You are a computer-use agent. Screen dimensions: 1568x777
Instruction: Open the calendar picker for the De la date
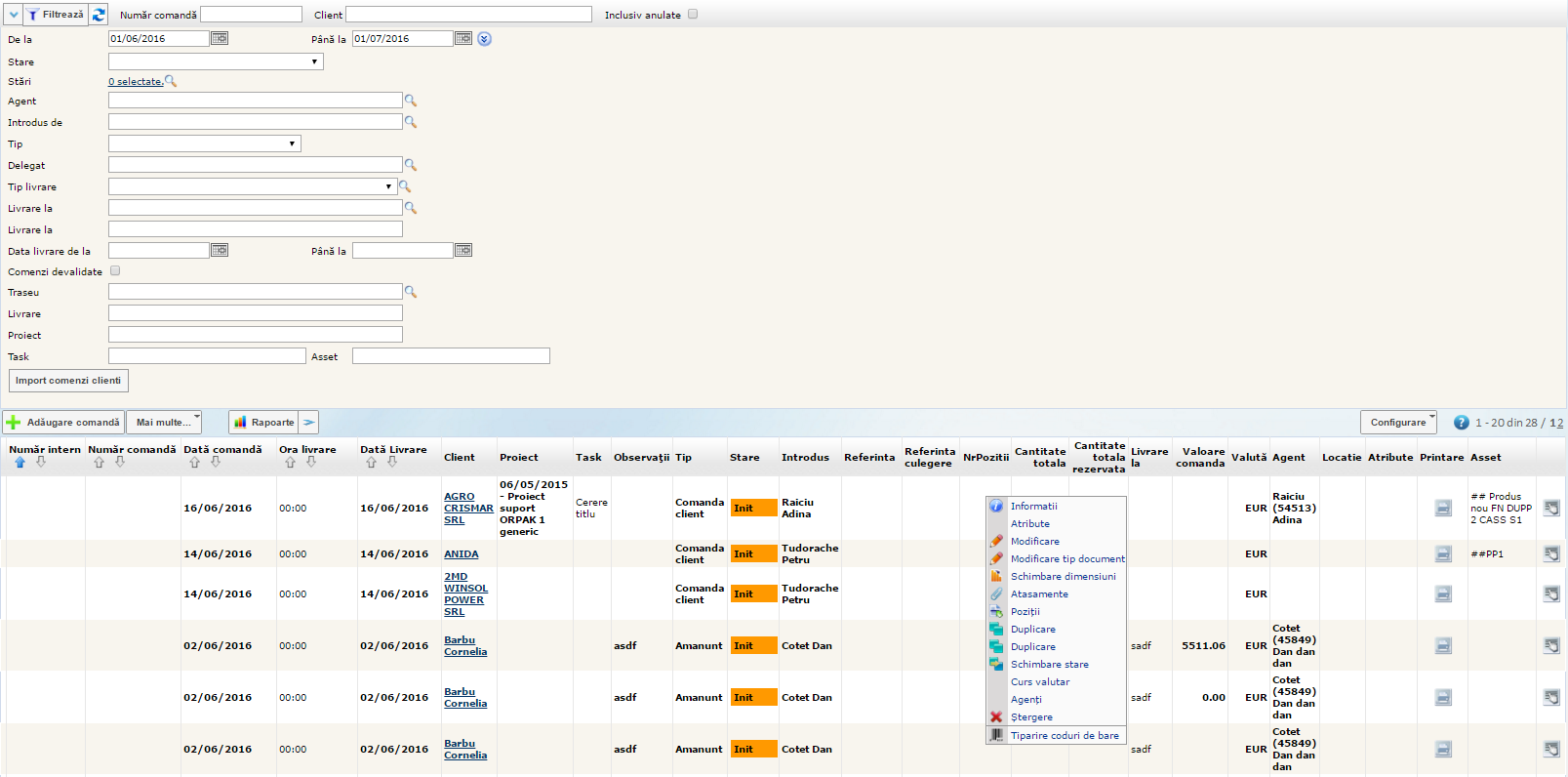pyautogui.click(x=220, y=38)
